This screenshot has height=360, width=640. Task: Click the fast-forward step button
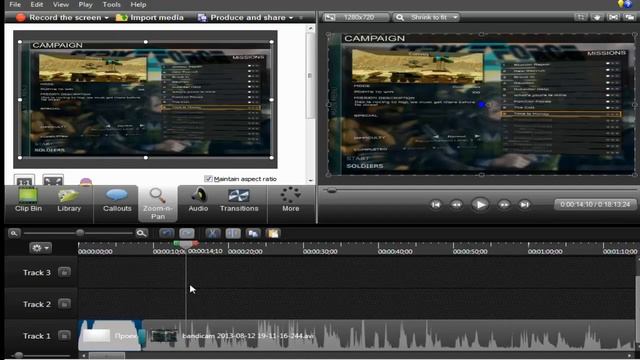(x=504, y=204)
